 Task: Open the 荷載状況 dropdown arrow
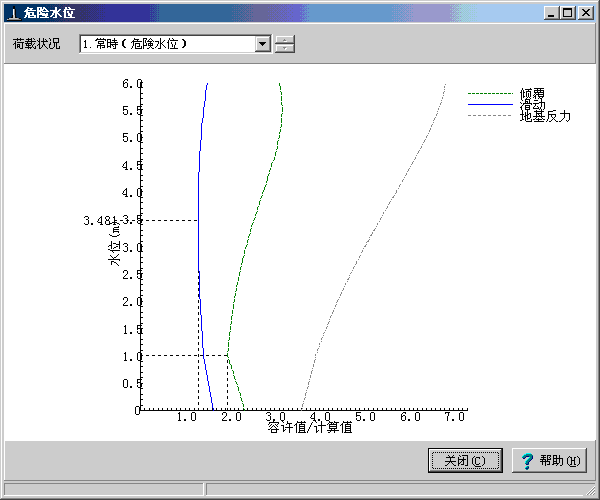click(x=262, y=44)
